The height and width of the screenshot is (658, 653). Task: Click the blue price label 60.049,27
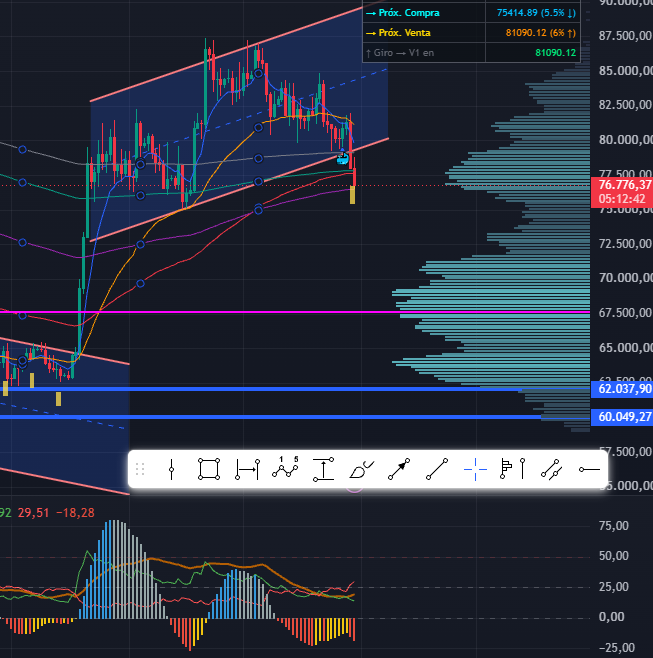pyautogui.click(x=624, y=417)
